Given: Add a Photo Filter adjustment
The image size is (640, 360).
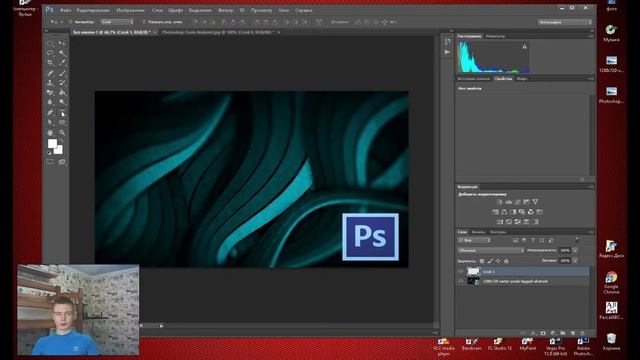Looking at the screenshot, I should tap(522, 212).
